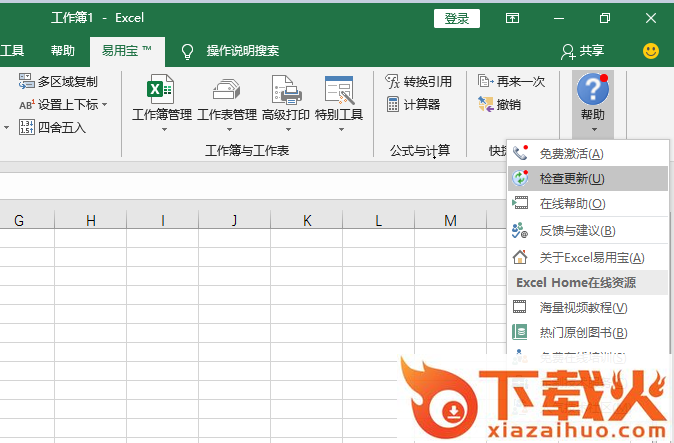
Task: Click the book icon beside 热门原创图书
Action: 520,332
